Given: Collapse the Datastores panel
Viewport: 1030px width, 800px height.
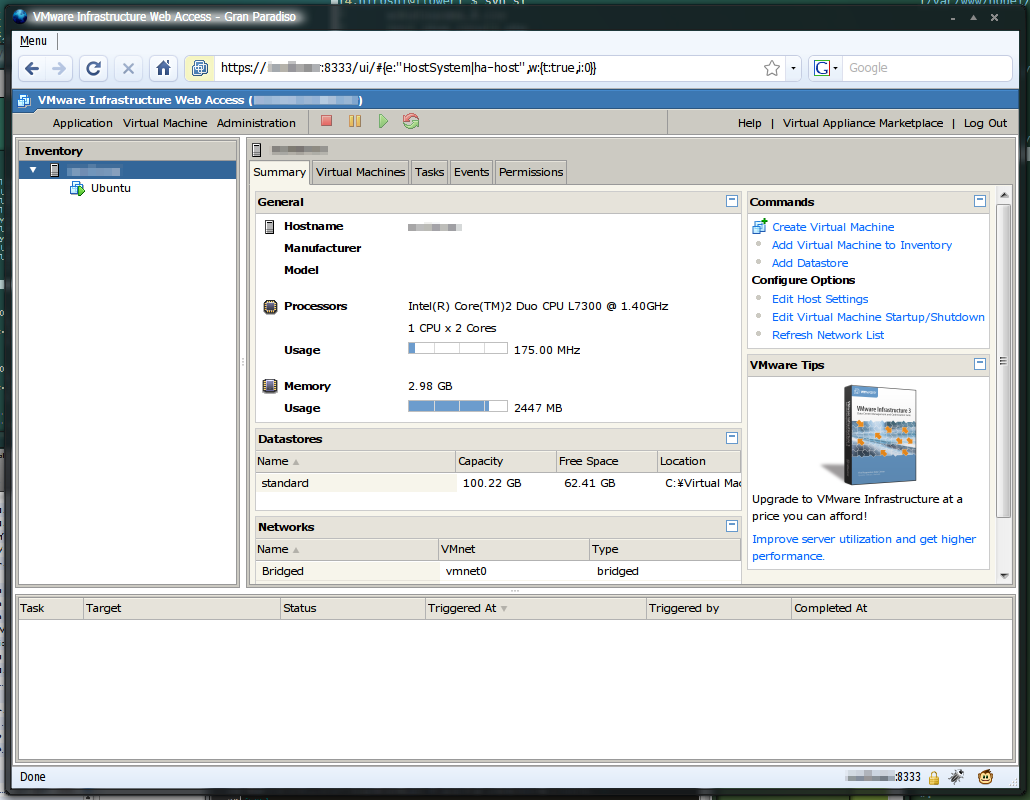Looking at the screenshot, I should pyautogui.click(x=732, y=438).
